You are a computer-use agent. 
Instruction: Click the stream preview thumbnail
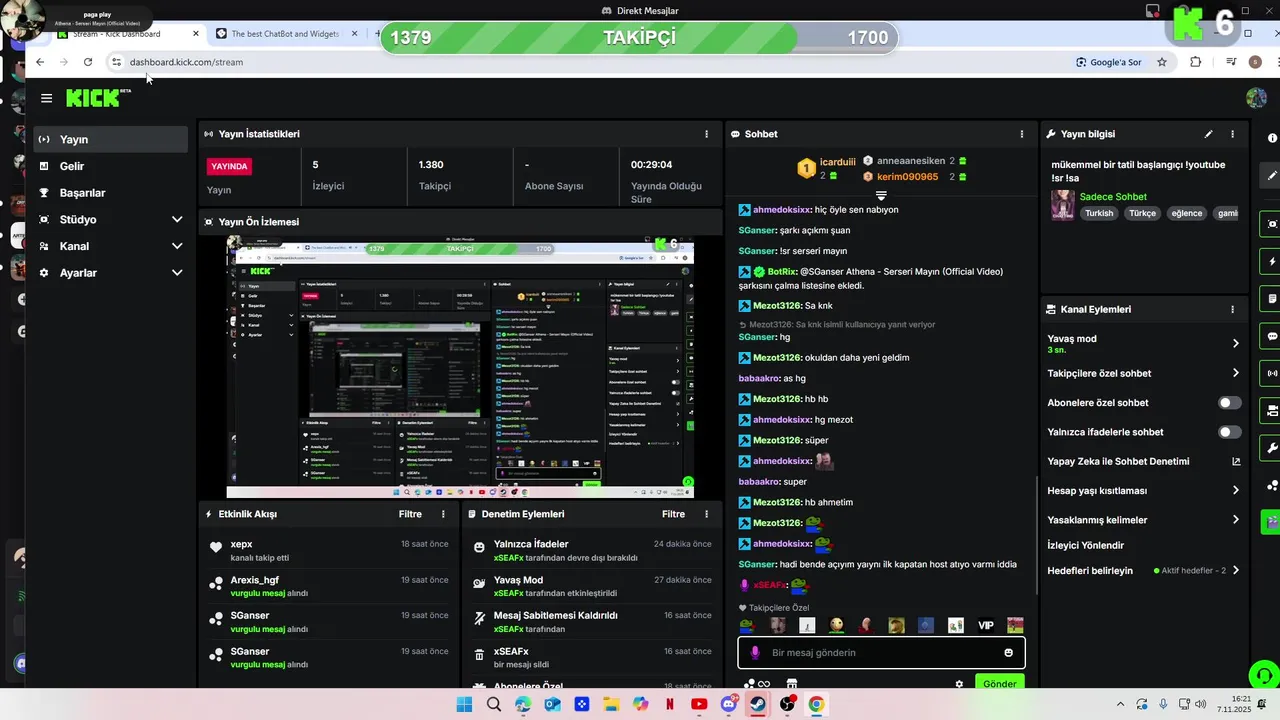[x=460, y=366]
